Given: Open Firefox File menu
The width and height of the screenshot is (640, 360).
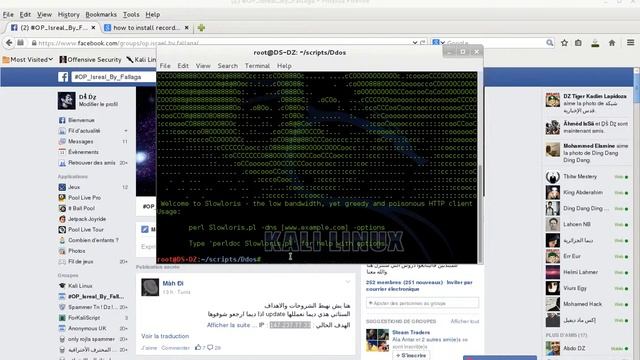Looking at the screenshot, I should point(8,14).
